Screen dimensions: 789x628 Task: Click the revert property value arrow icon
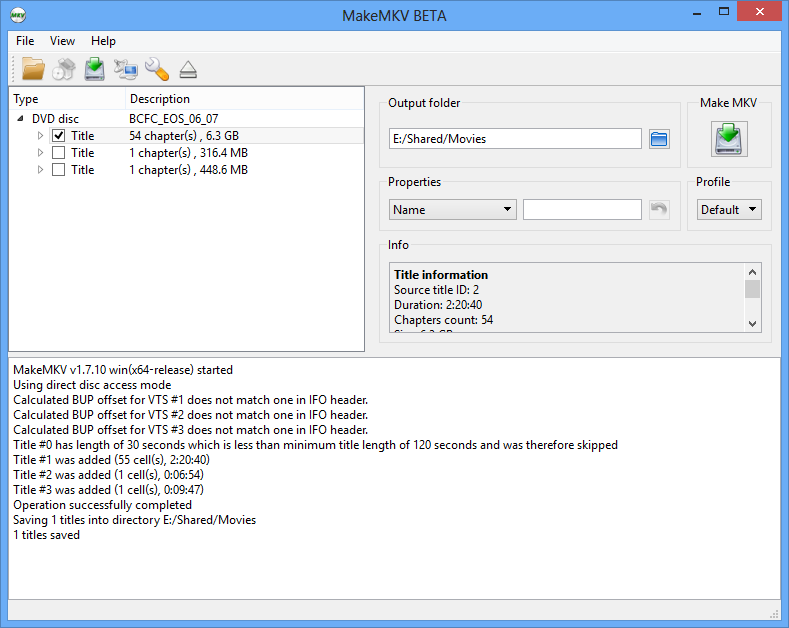(659, 209)
